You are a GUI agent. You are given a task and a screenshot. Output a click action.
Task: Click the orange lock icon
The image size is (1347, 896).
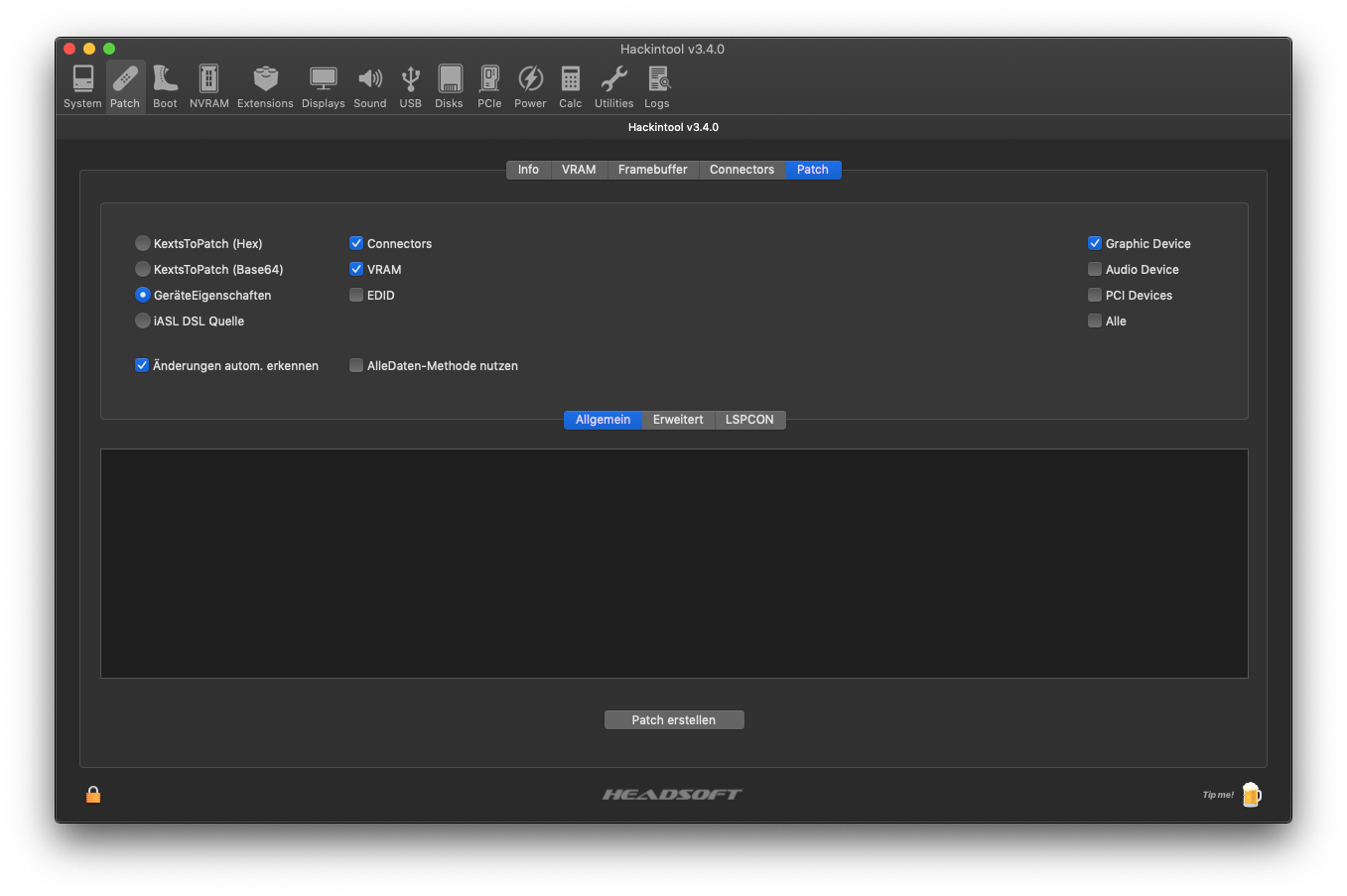point(93,794)
